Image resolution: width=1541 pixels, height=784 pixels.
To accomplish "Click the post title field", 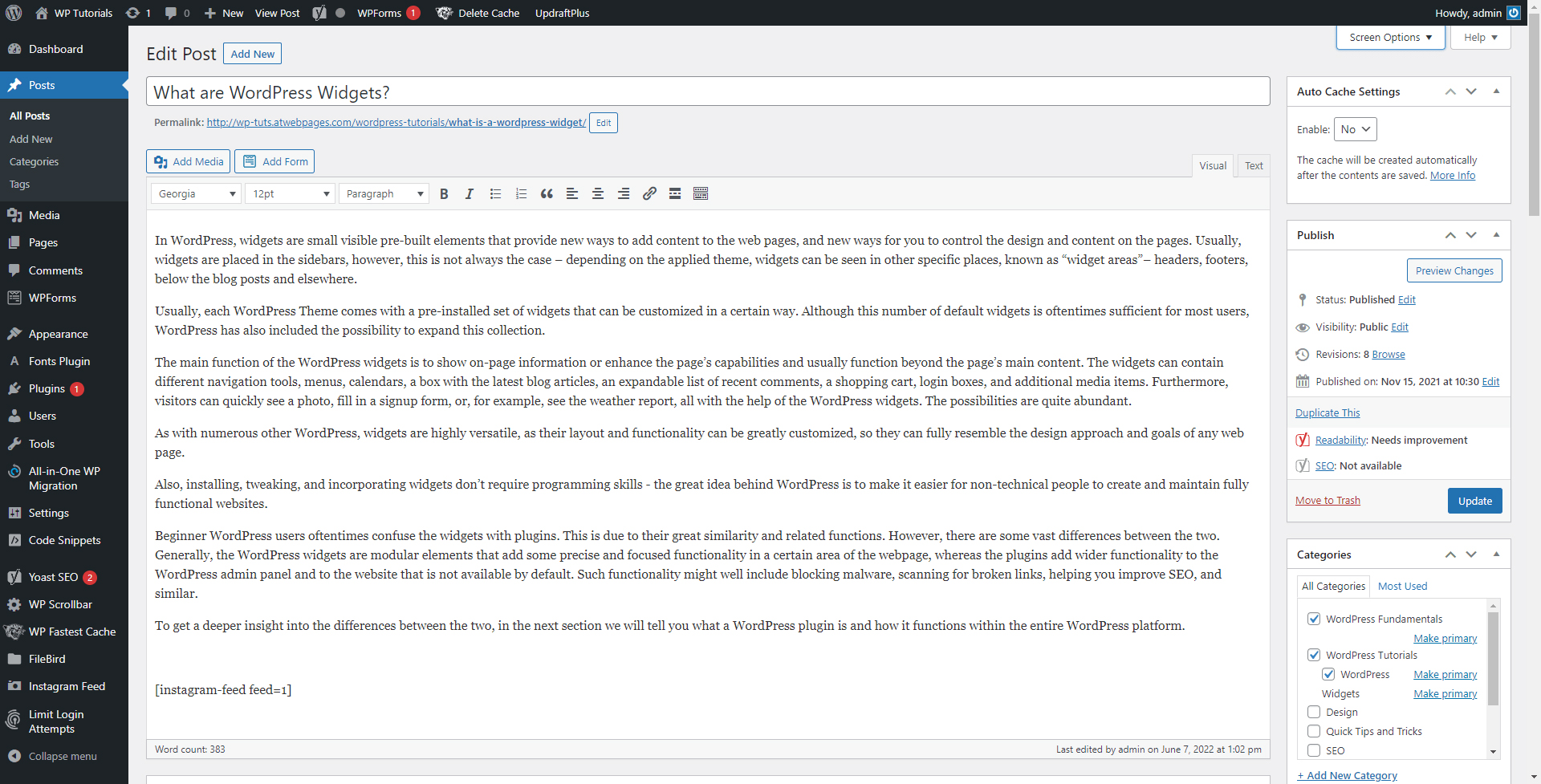I will click(x=708, y=91).
